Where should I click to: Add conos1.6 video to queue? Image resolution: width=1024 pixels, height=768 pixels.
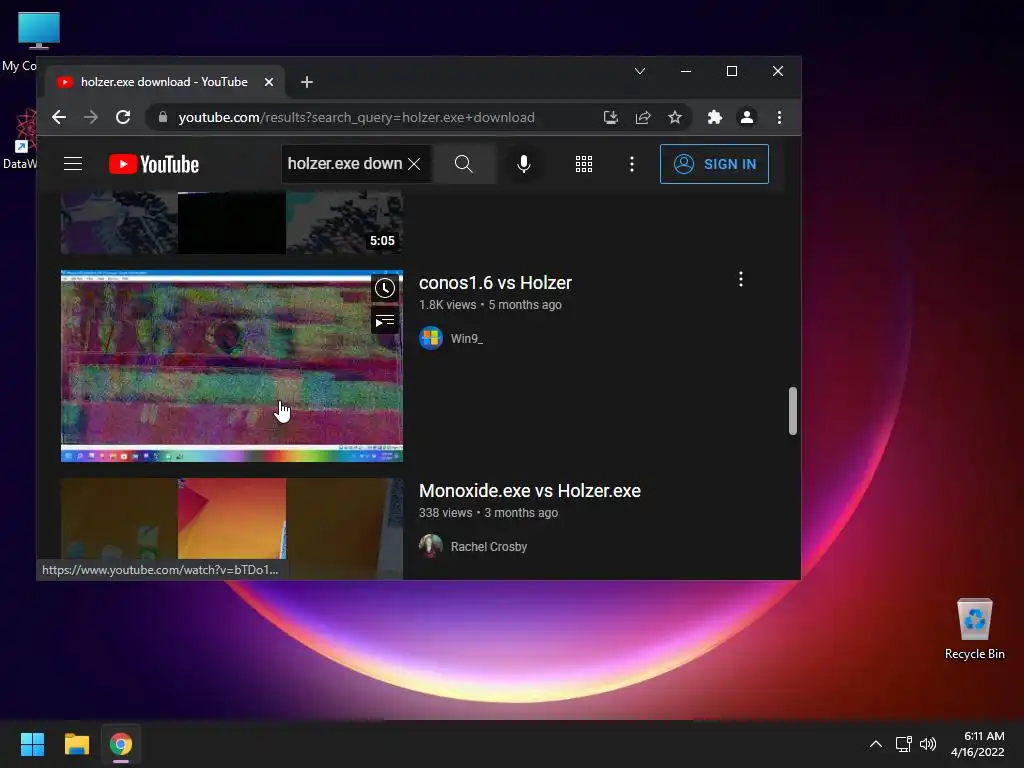(x=385, y=321)
